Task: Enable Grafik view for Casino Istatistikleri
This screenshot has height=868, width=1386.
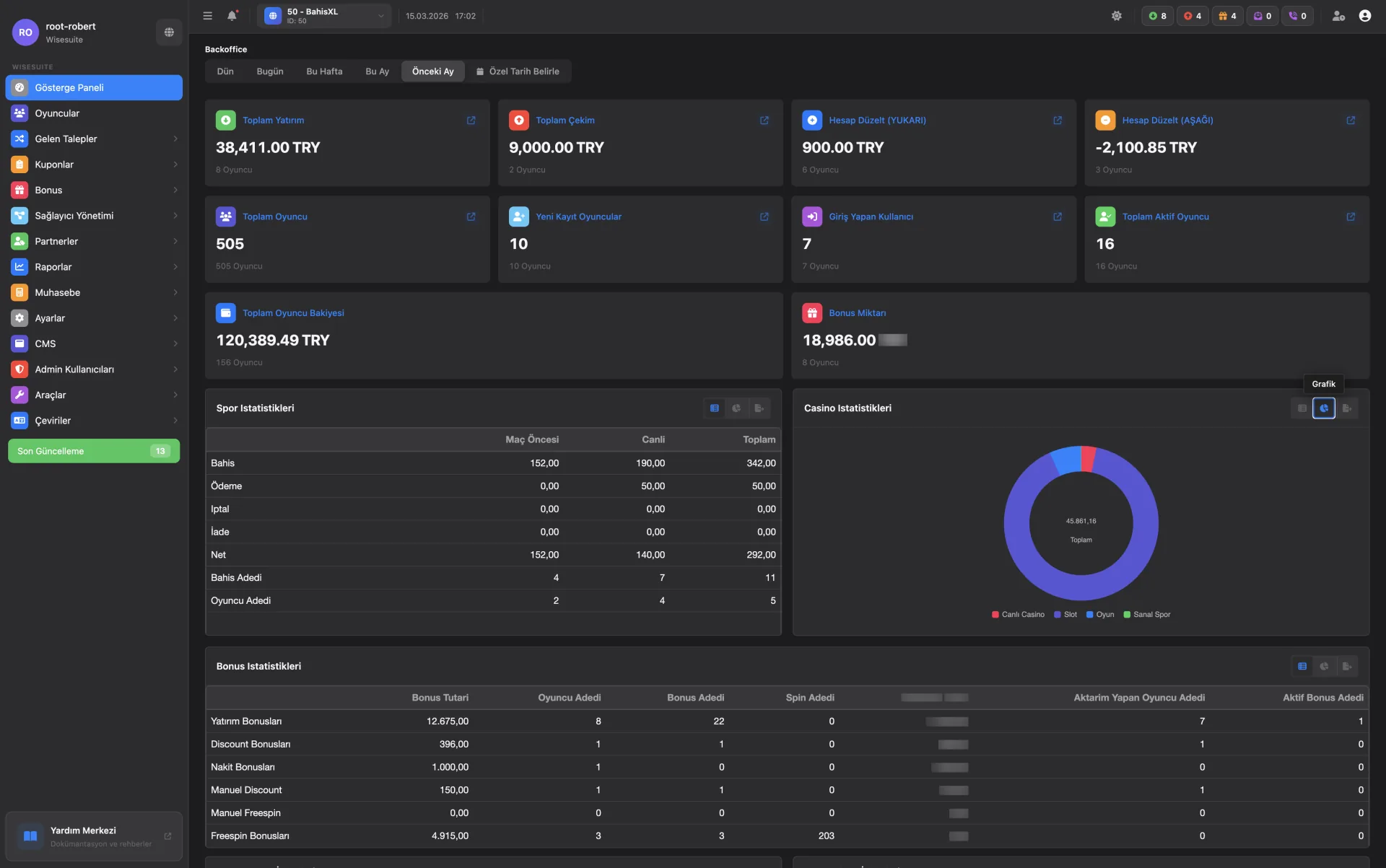Action: pos(1324,408)
